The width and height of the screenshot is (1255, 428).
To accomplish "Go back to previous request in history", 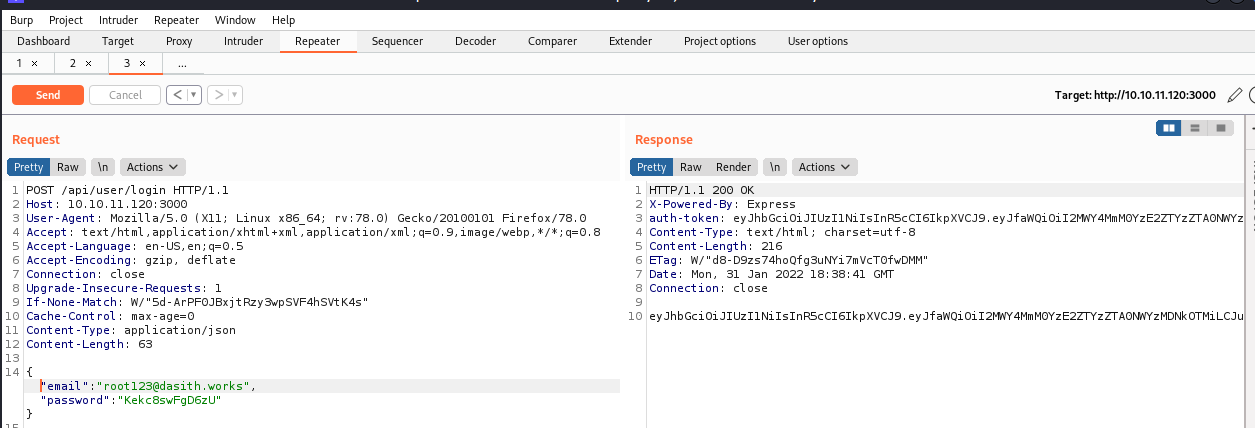I will click(x=176, y=95).
